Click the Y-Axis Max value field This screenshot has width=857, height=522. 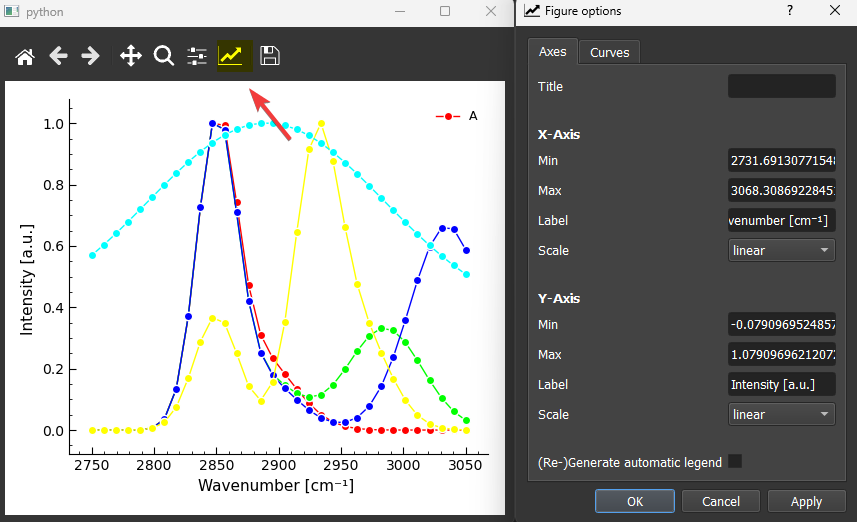(x=782, y=355)
